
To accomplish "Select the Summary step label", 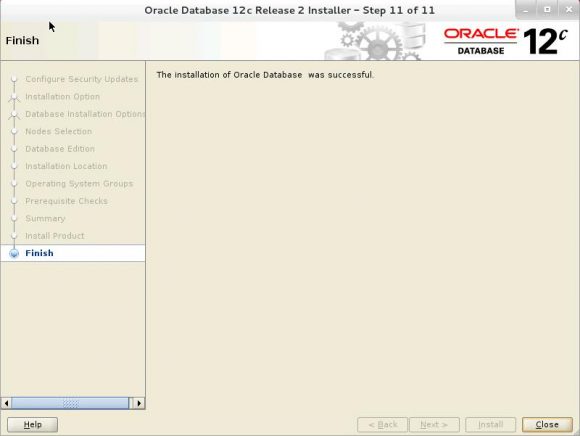I will click(45, 219).
